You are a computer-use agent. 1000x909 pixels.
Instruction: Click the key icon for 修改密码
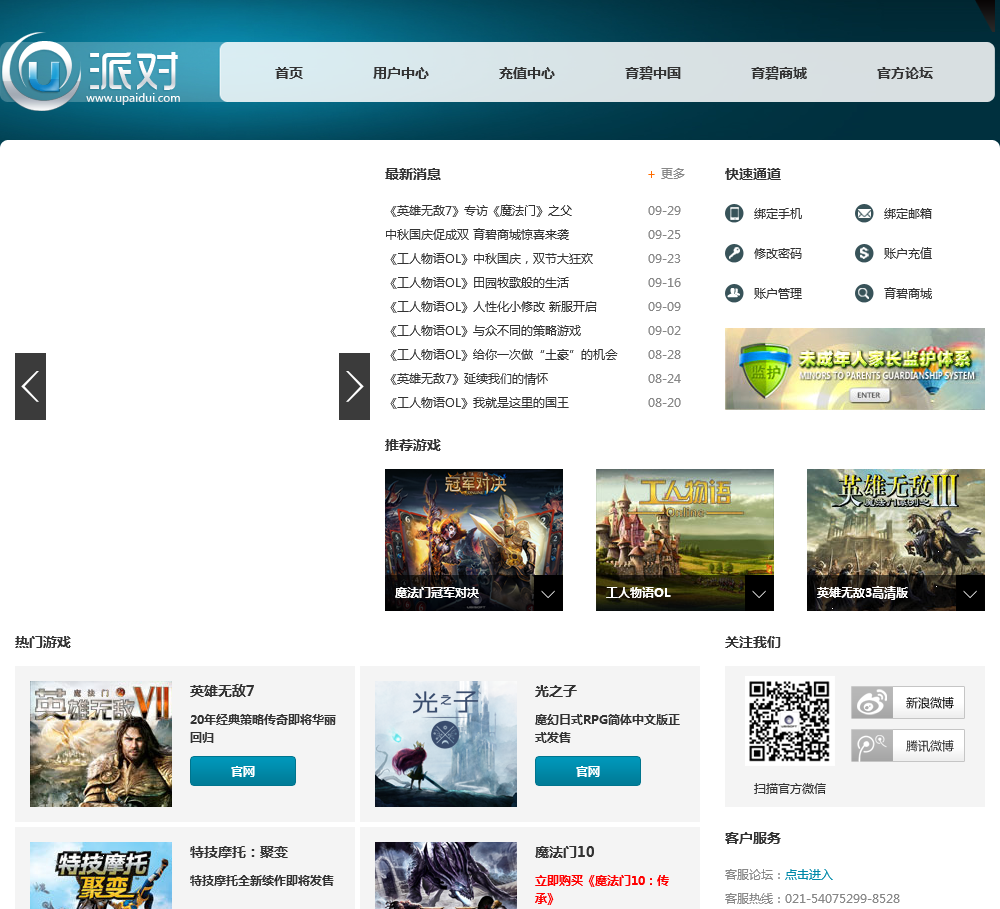tap(734, 253)
